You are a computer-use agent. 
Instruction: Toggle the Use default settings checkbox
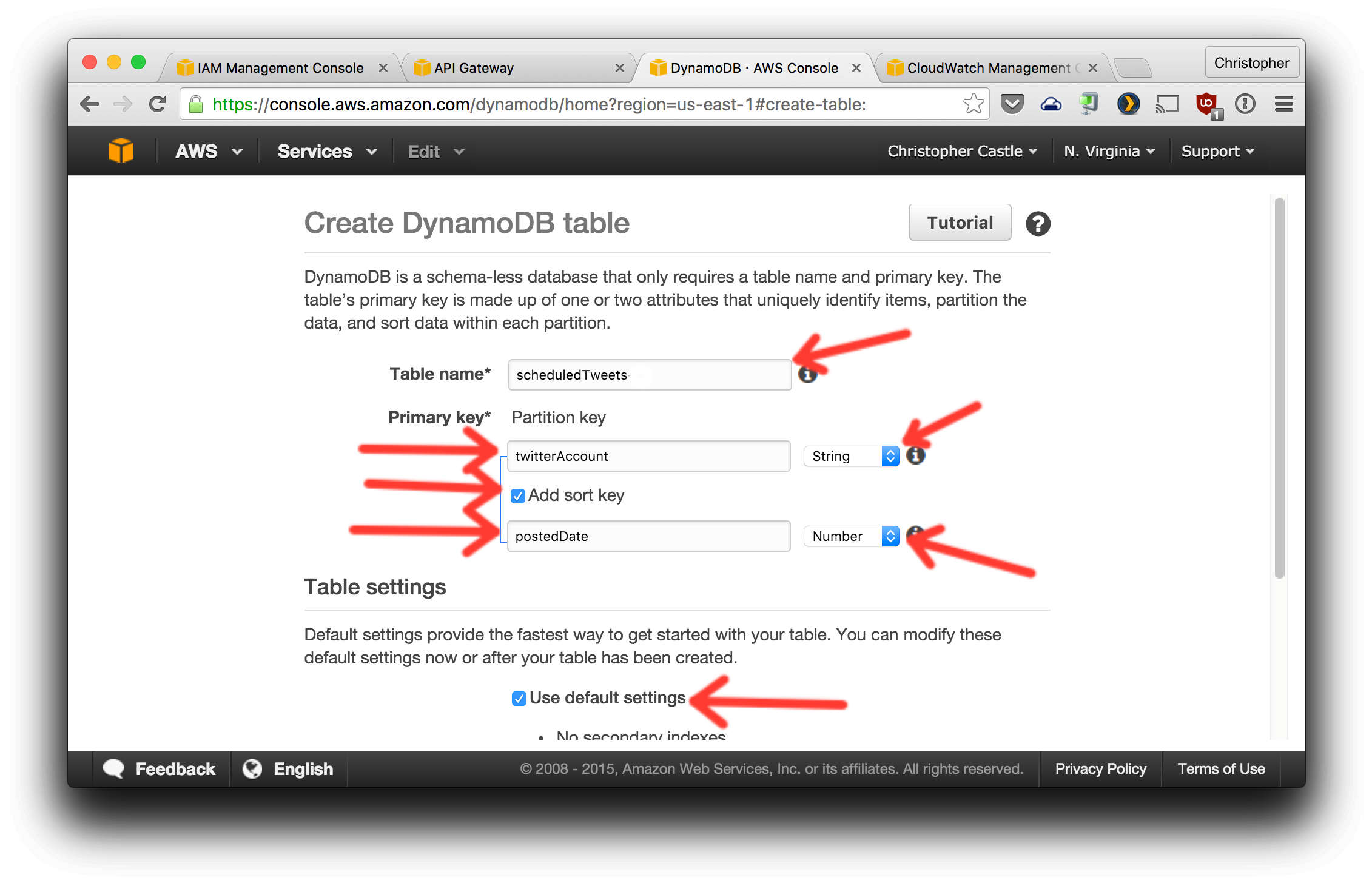pos(519,699)
